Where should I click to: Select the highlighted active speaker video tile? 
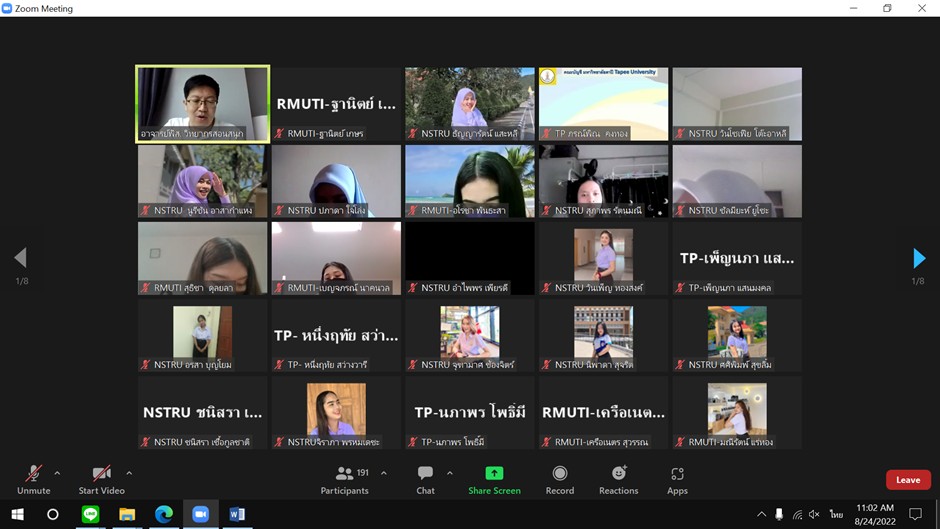coord(203,104)
